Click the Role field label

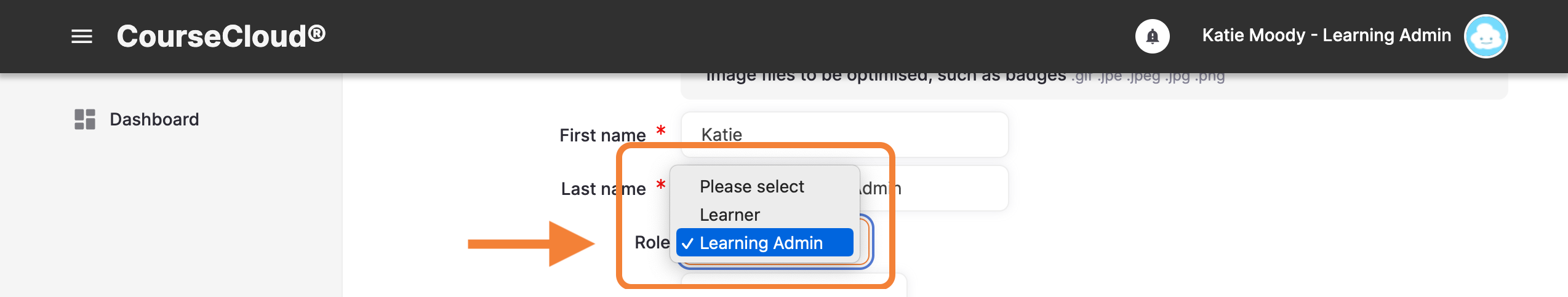click(x=652, y=242)
